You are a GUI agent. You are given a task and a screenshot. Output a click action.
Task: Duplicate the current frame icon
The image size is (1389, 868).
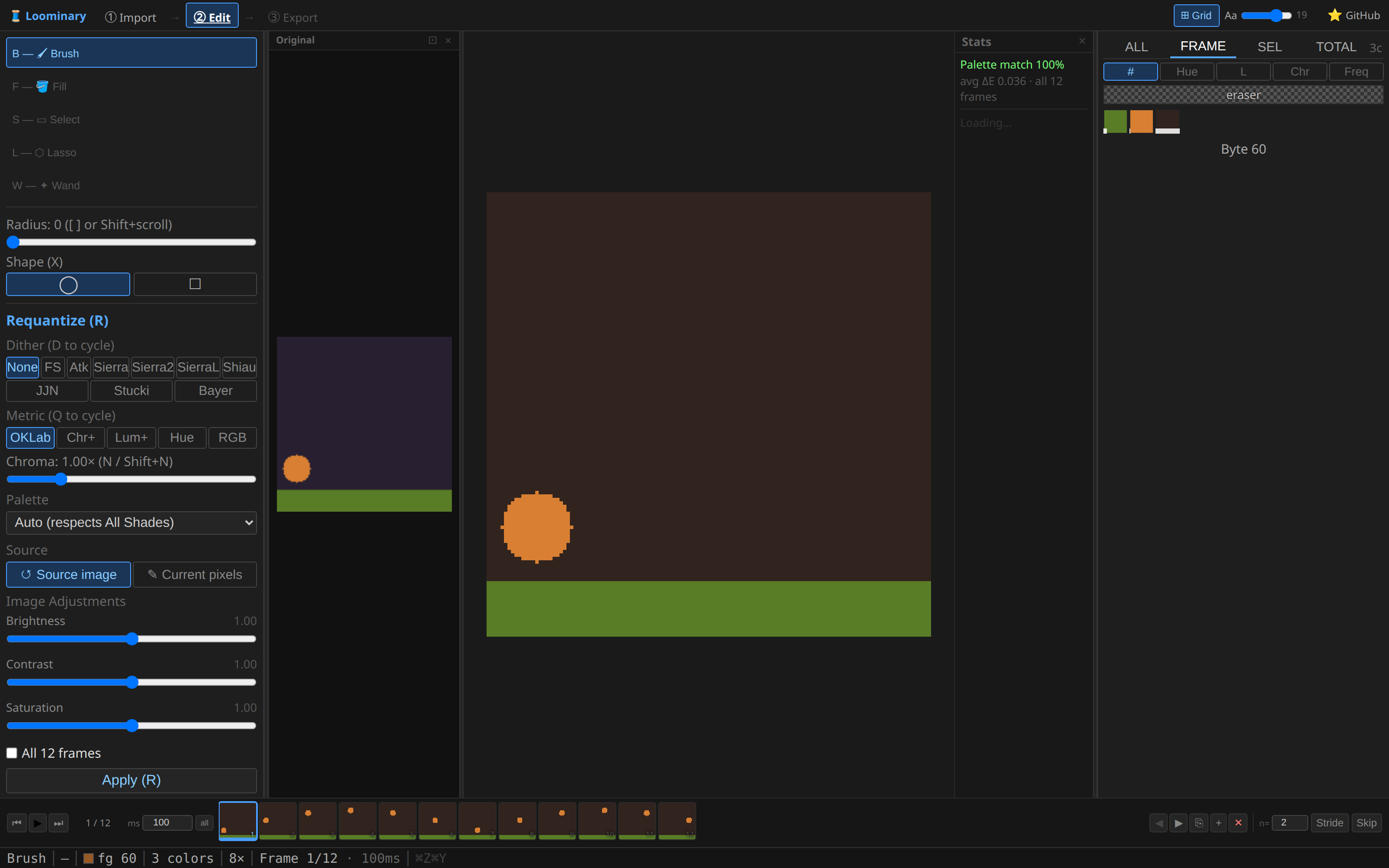1198,823
